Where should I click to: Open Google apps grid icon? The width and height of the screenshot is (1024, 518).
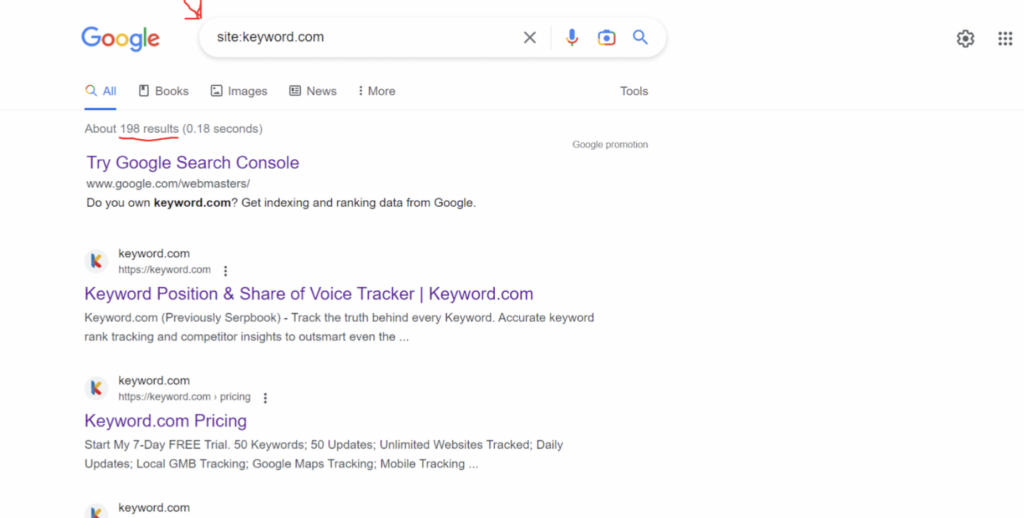[x=1005, y=39]
